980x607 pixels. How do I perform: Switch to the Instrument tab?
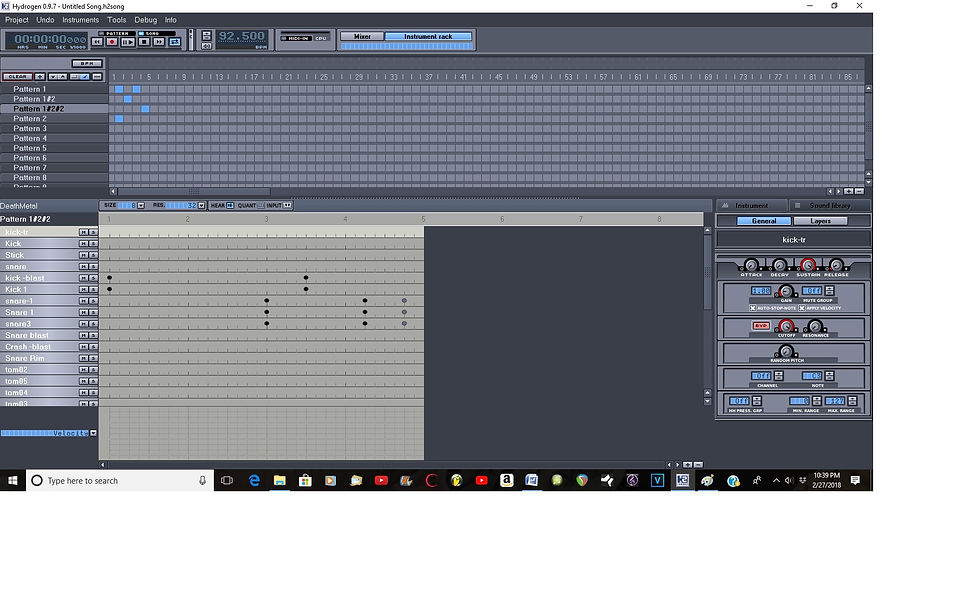[752, 205]
